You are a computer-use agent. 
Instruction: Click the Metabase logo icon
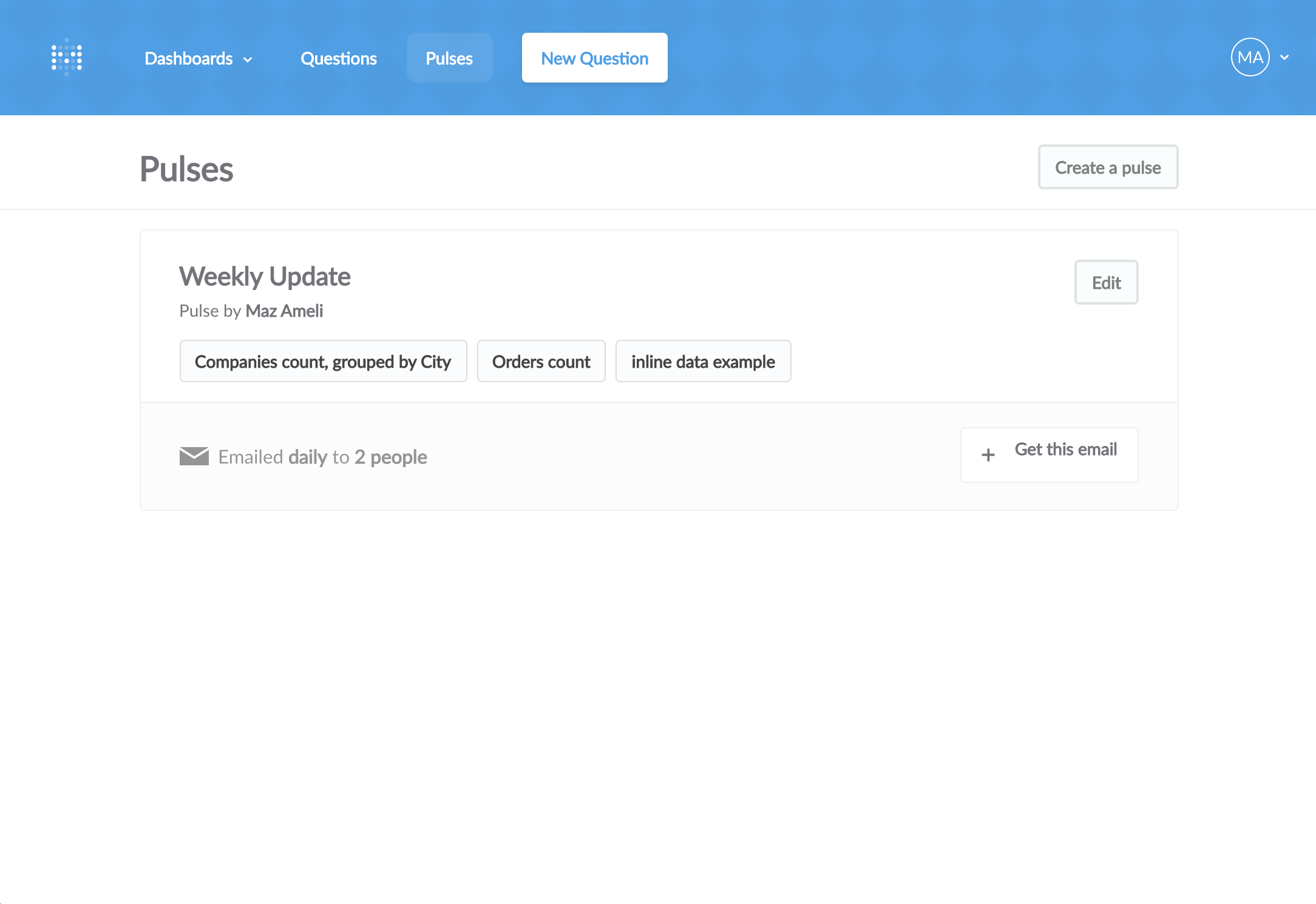click(x=67, y=57)
